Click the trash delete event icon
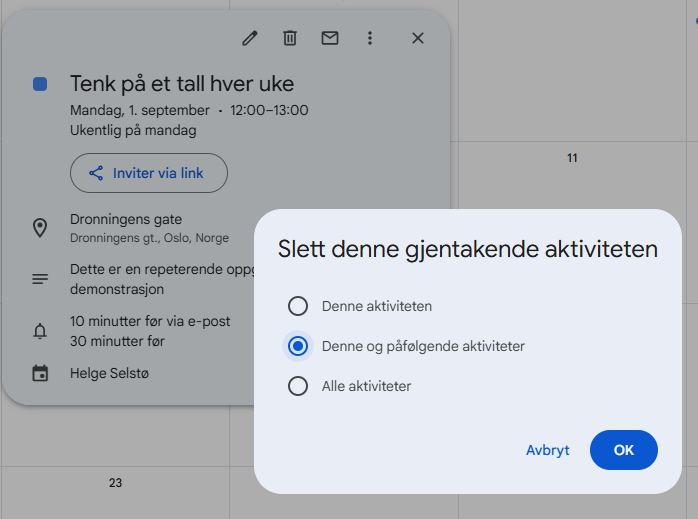698x519 pixels. coord(290,38)
